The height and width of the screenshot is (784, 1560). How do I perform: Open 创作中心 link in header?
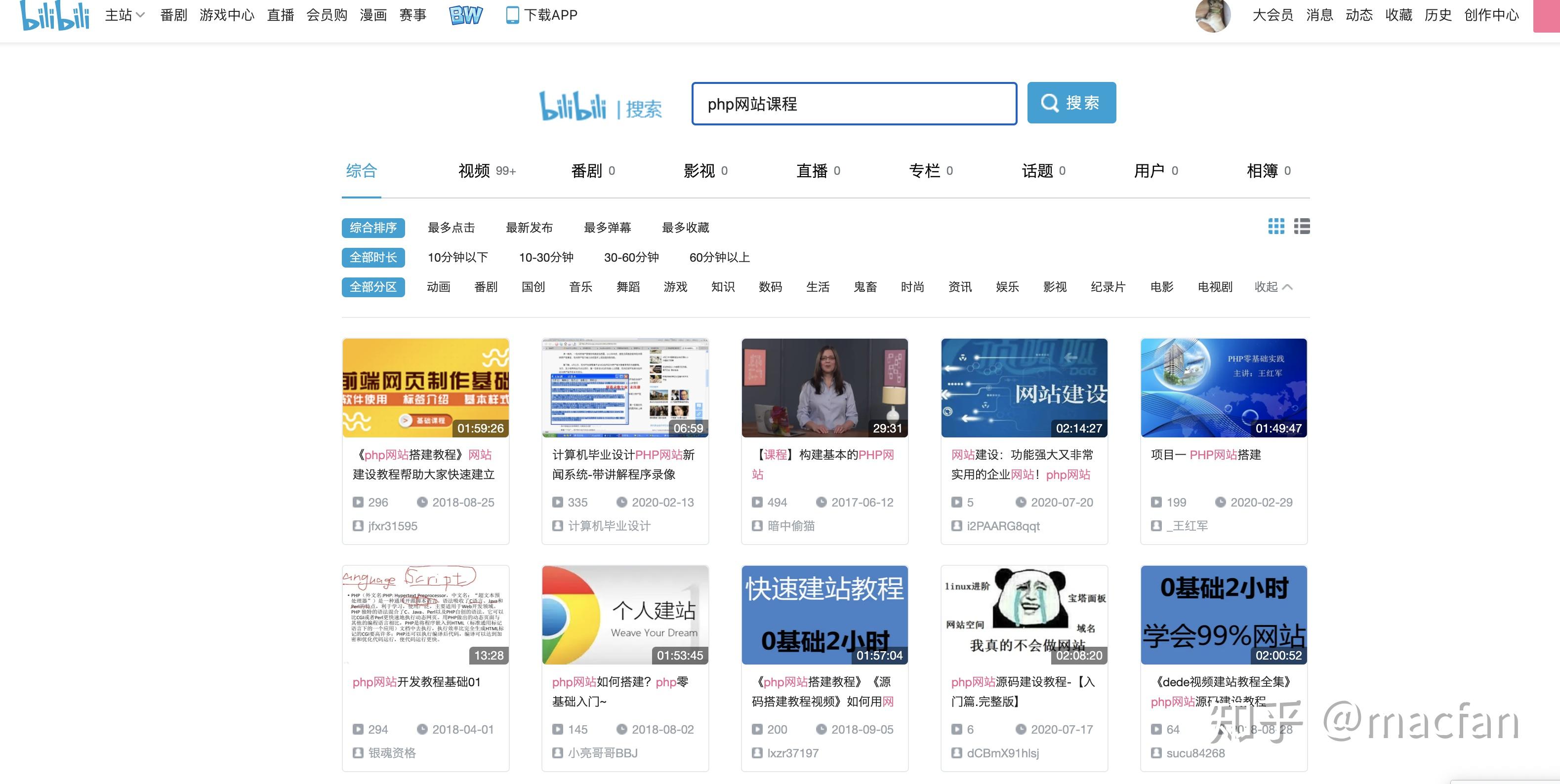[1491, 14]
